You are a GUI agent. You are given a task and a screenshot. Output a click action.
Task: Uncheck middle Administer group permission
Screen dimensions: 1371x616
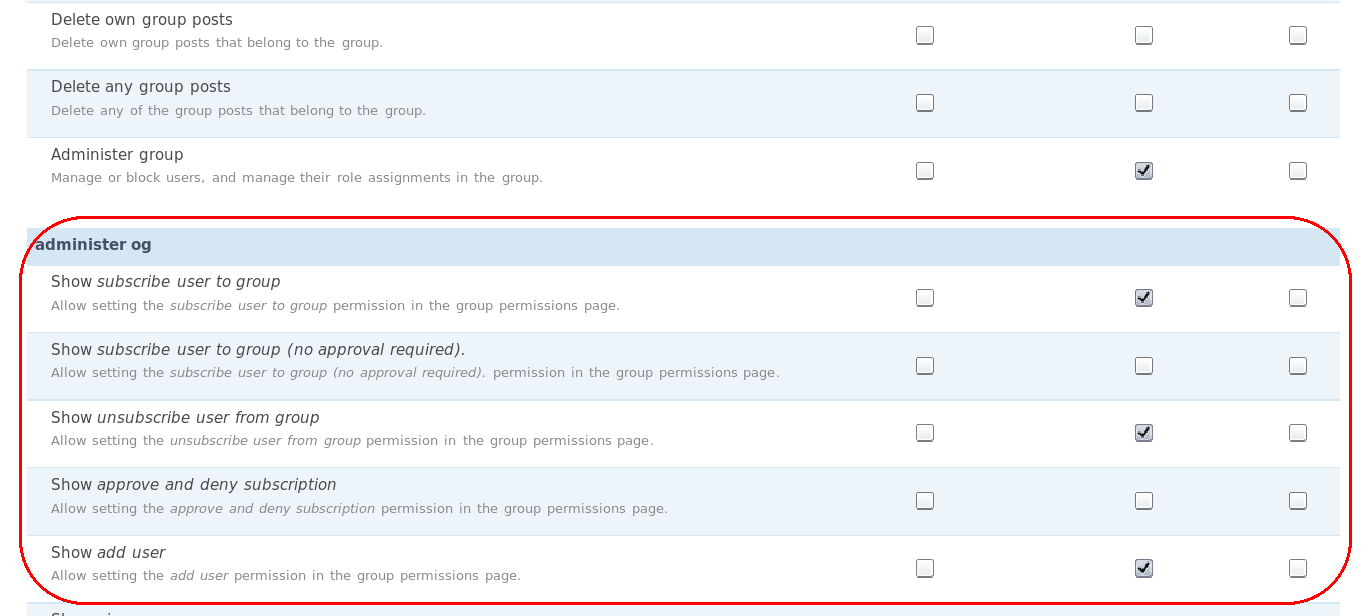[1143, 170]
